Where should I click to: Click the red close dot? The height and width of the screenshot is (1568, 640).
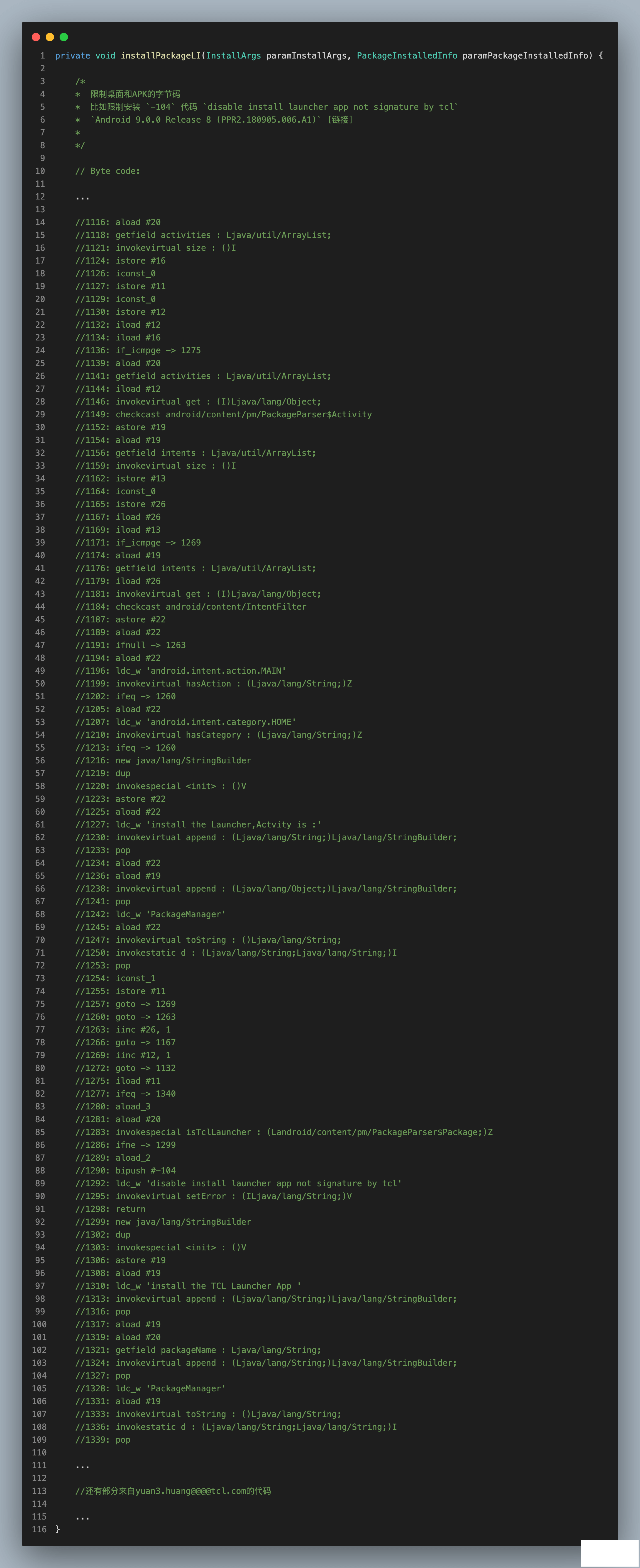36,37
